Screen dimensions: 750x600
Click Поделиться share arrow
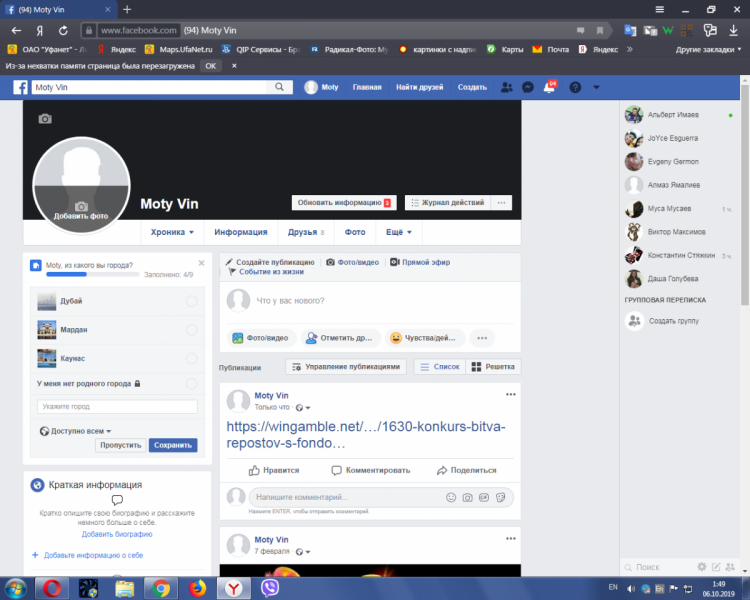pyautogui.click(x=442, y=470)
